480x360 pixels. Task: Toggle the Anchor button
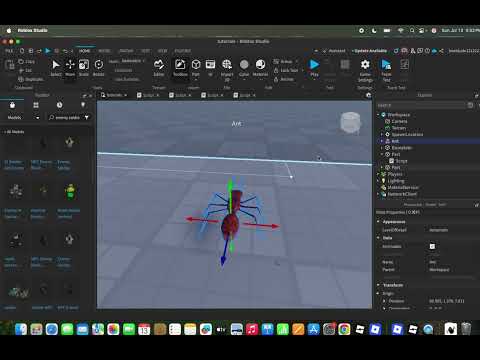[284, 79]
